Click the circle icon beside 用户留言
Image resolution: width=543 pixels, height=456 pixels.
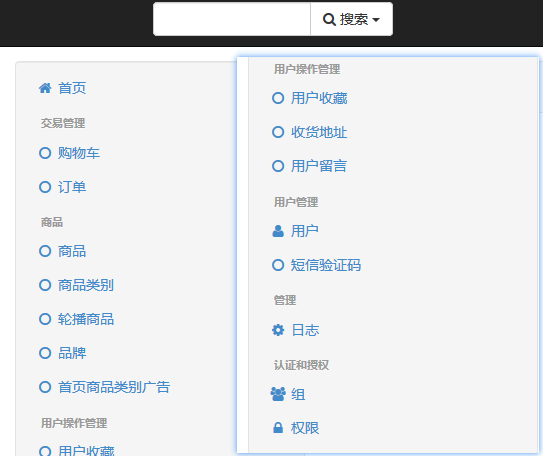point(278,166)
